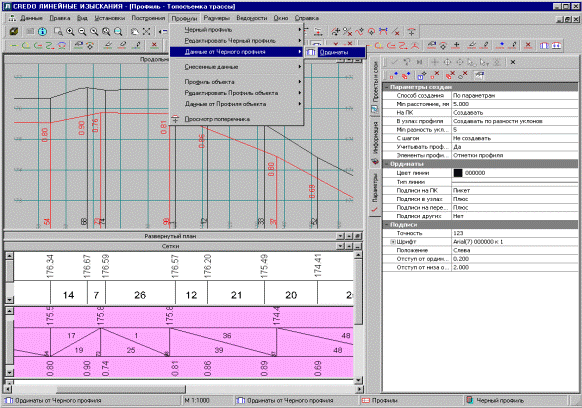Collapse the Параметры создания section
The height and width of the screenshot is (408, 582).
pos(386,87)
